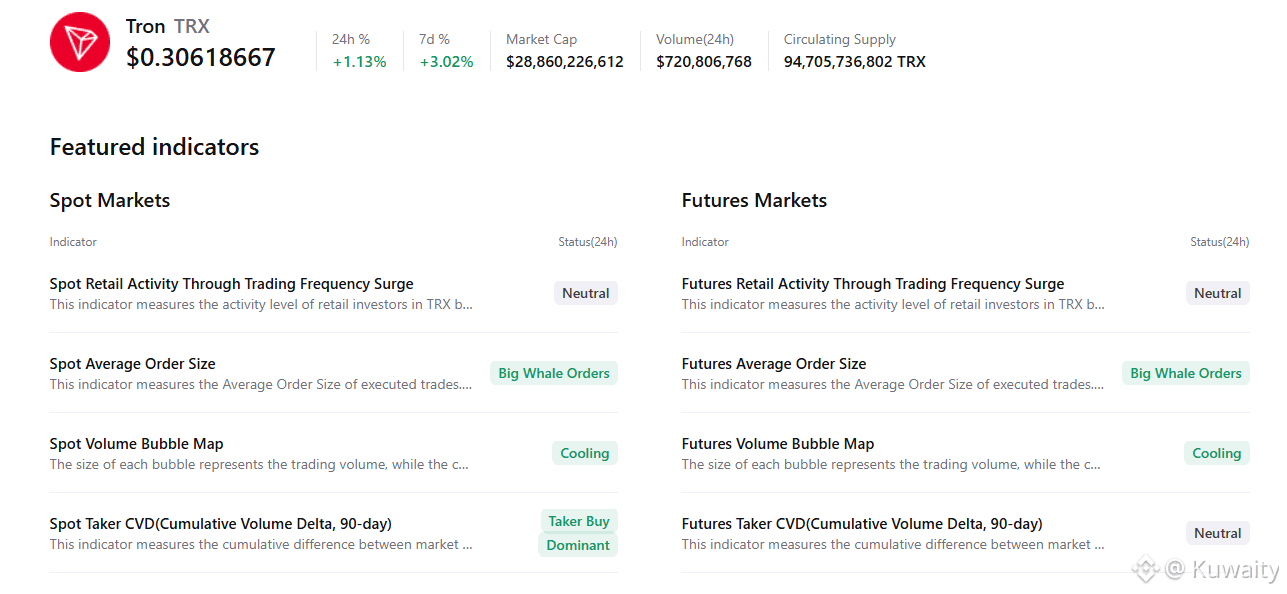
Task: Open the Futures Volume Bubble Map indicator
Action: coord(777,444)
